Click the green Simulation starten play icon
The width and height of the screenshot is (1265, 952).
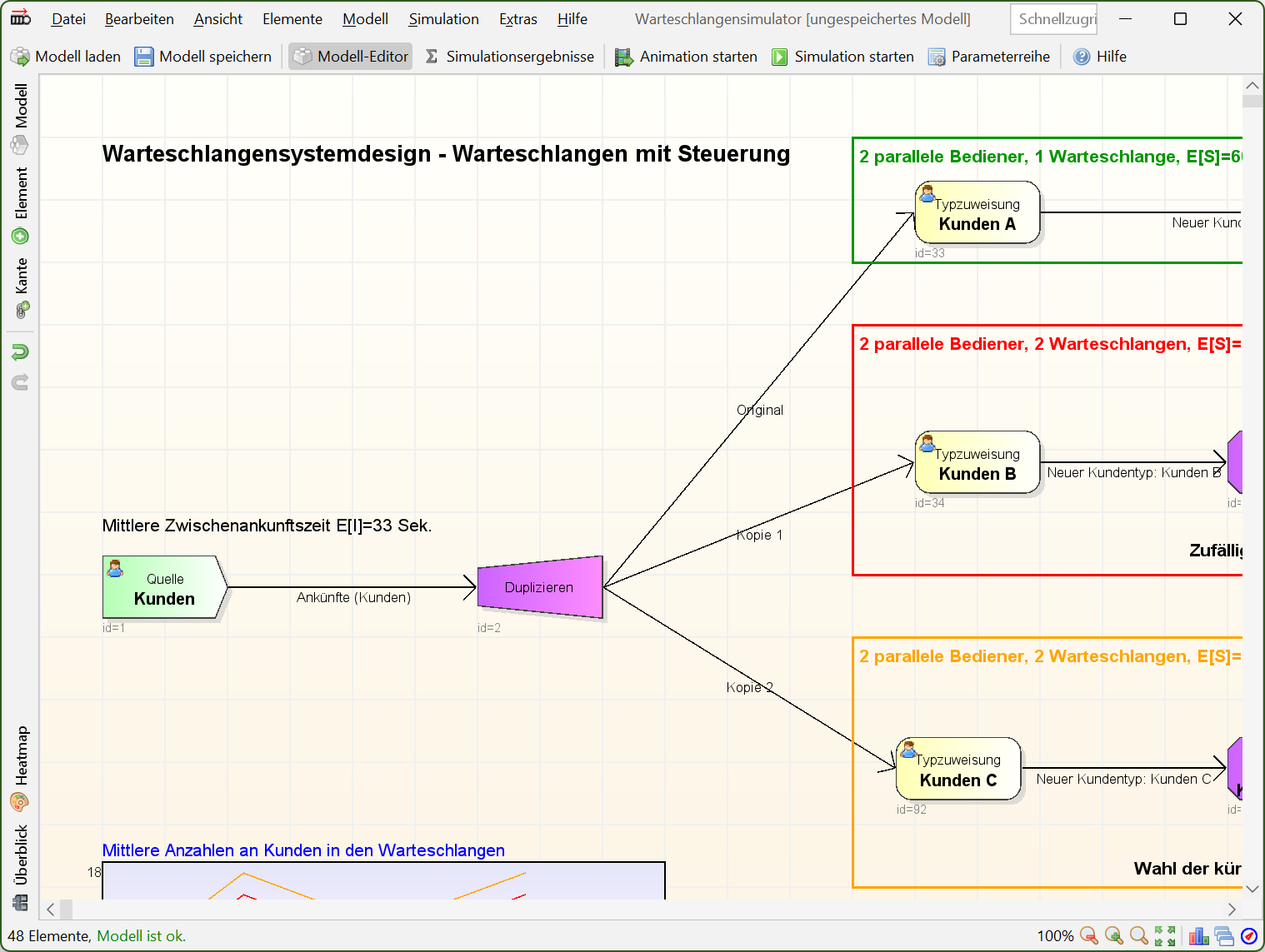(779, 57)
